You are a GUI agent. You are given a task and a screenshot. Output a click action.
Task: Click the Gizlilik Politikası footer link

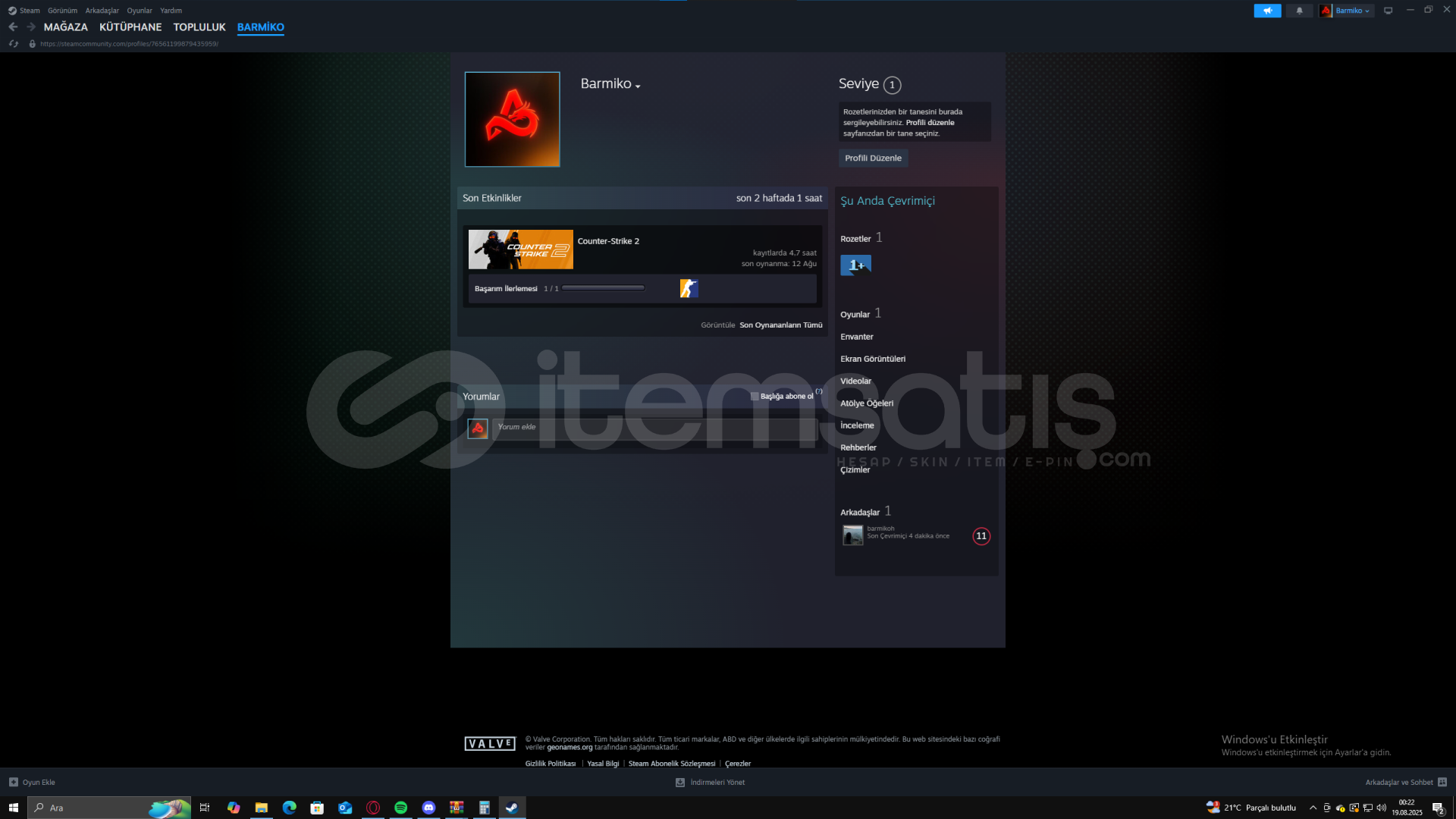coord(550,764)
